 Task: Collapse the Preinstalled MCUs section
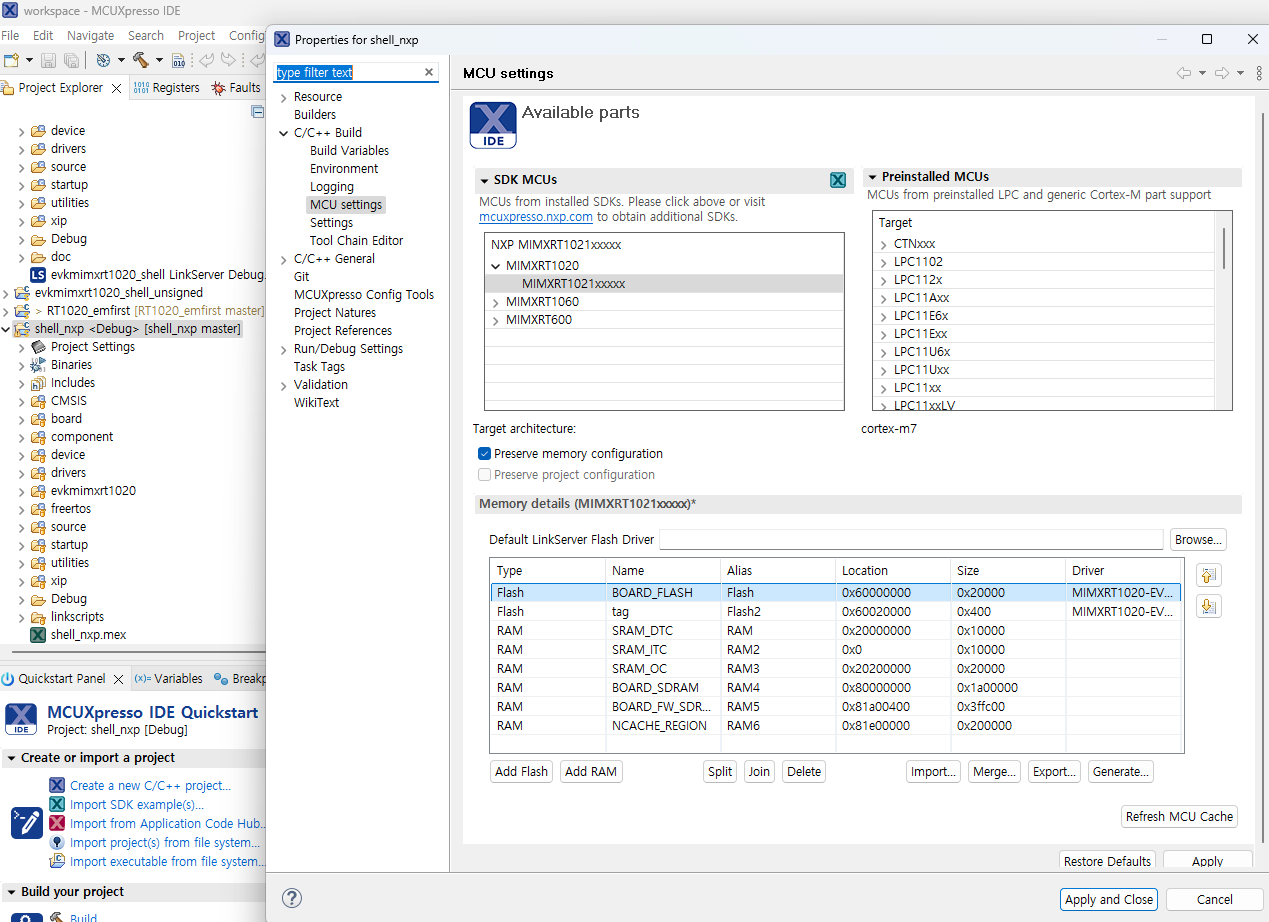[x=872, y=177]
